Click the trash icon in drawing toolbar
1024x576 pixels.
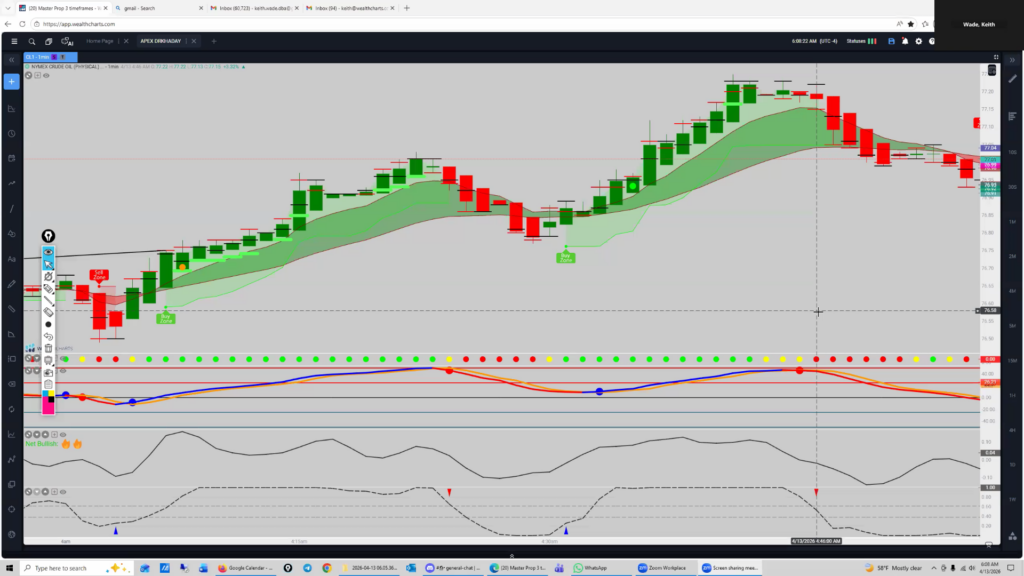[48, 348]
